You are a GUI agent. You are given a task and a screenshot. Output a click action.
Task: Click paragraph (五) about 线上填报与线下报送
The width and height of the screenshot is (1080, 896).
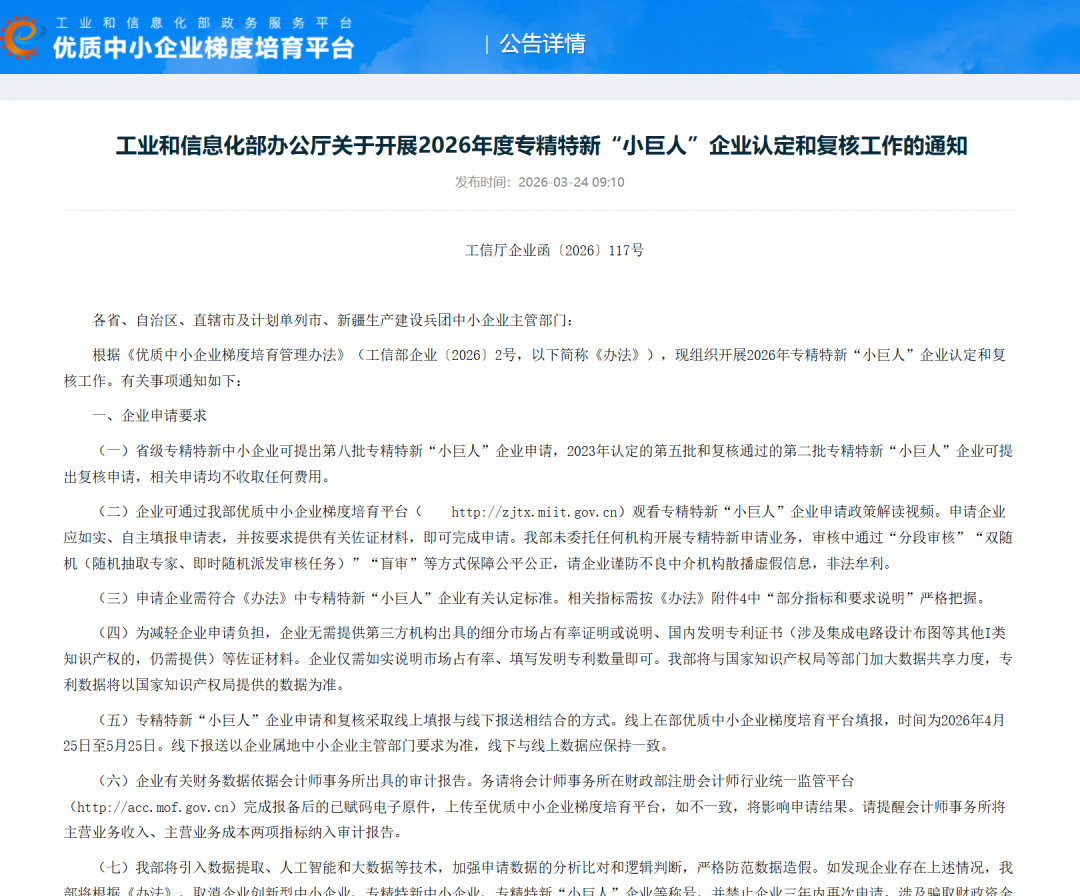coord(535,732)
